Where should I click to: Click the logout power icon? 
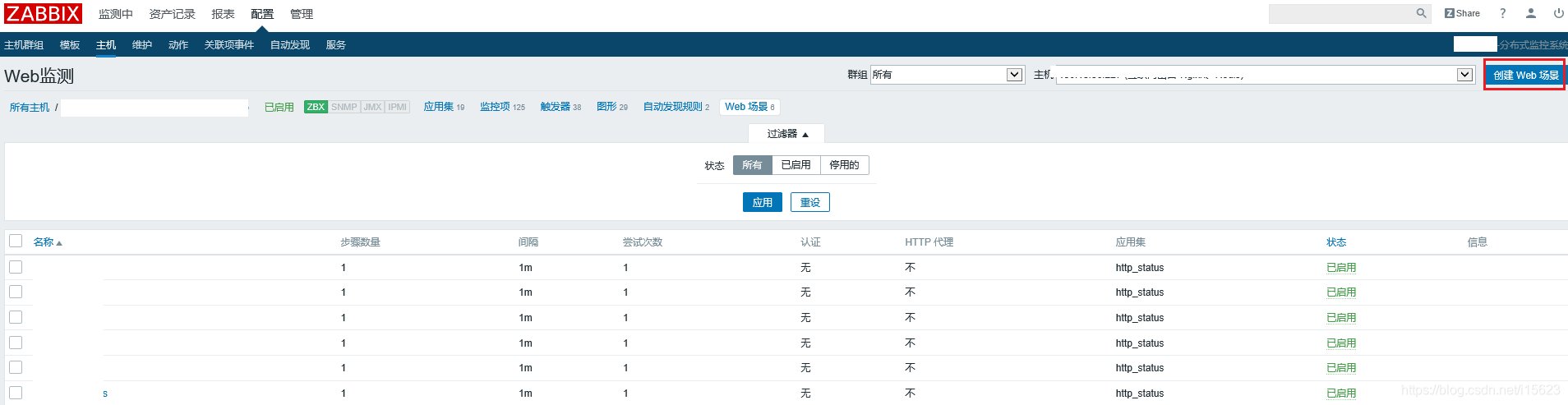1558,13
